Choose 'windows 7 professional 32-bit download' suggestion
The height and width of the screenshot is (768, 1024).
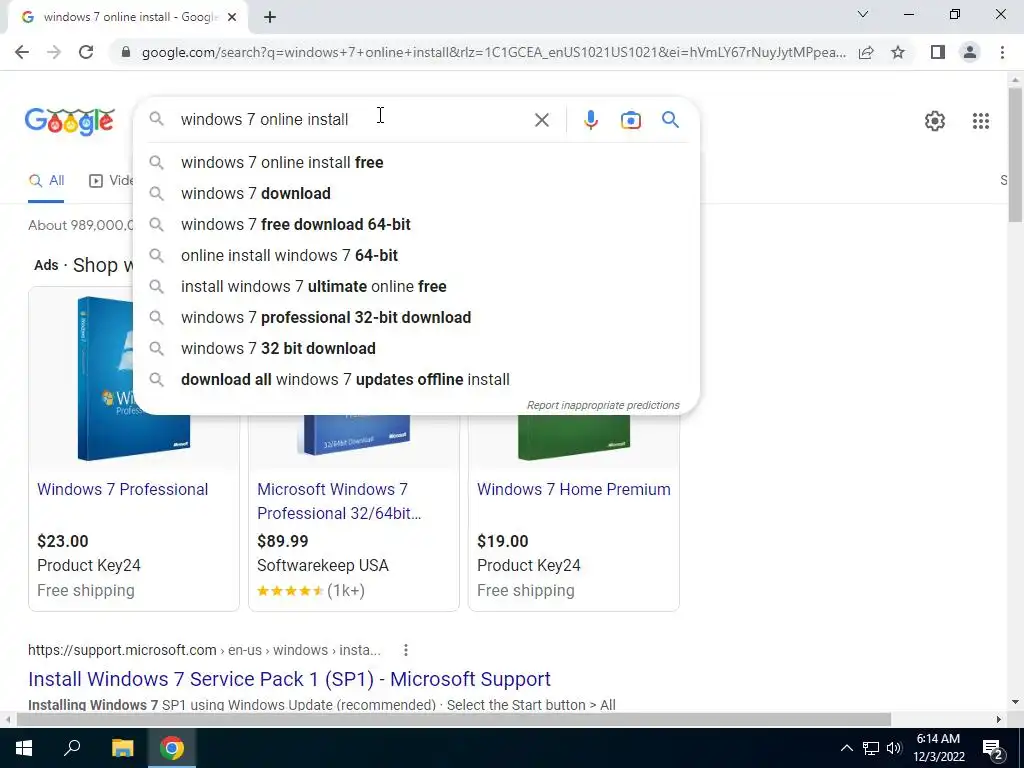coord(417,317)
